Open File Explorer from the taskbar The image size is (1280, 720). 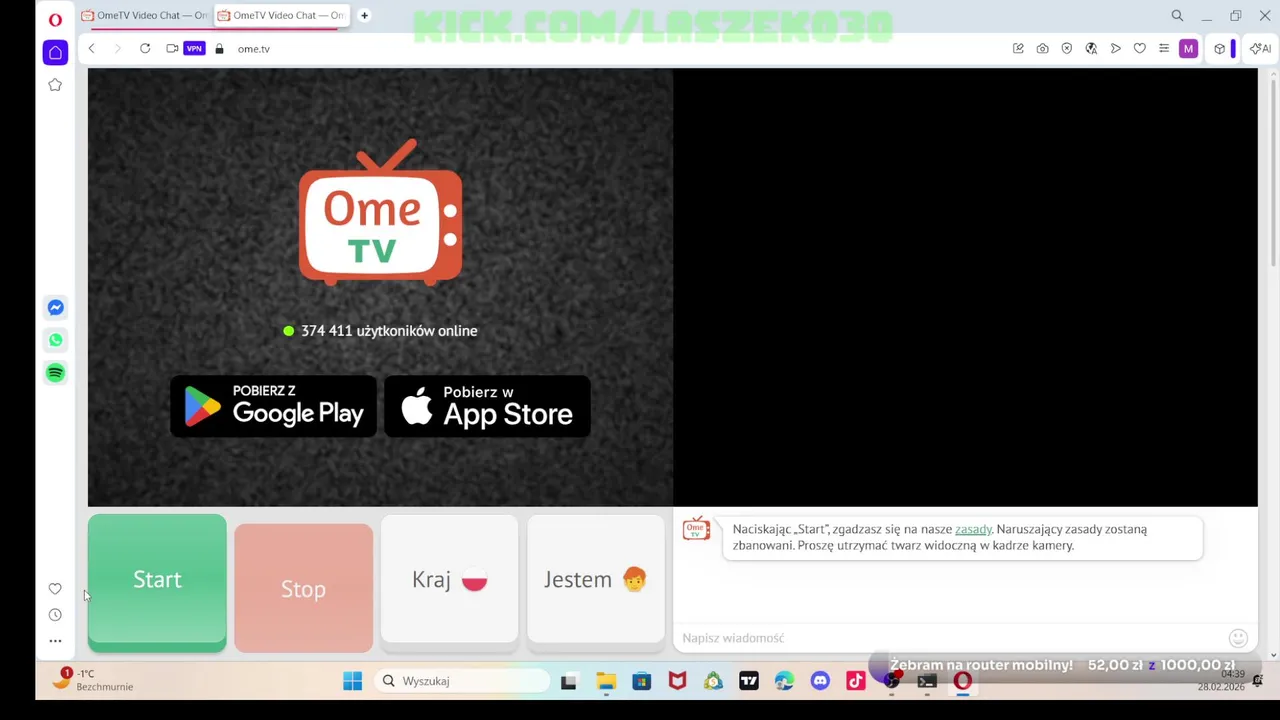[x=606, y=681]
